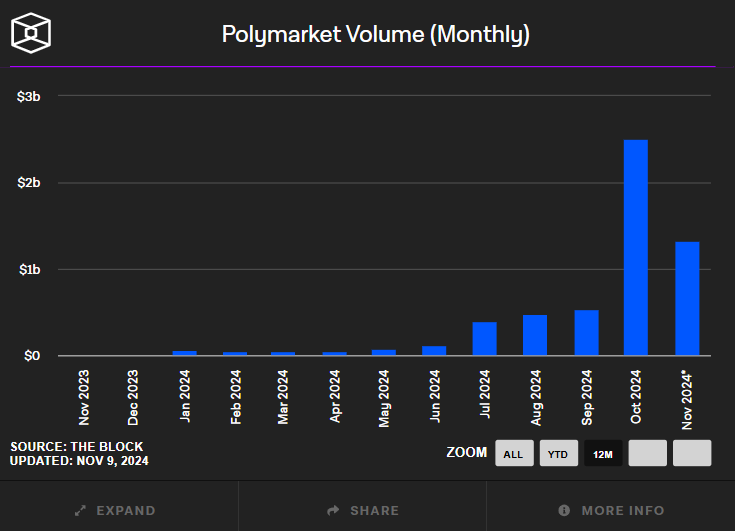Screen dimensions: 735x531
Task: Click the Polymarket Volume (Monthly) title
Action: [375, 35]
